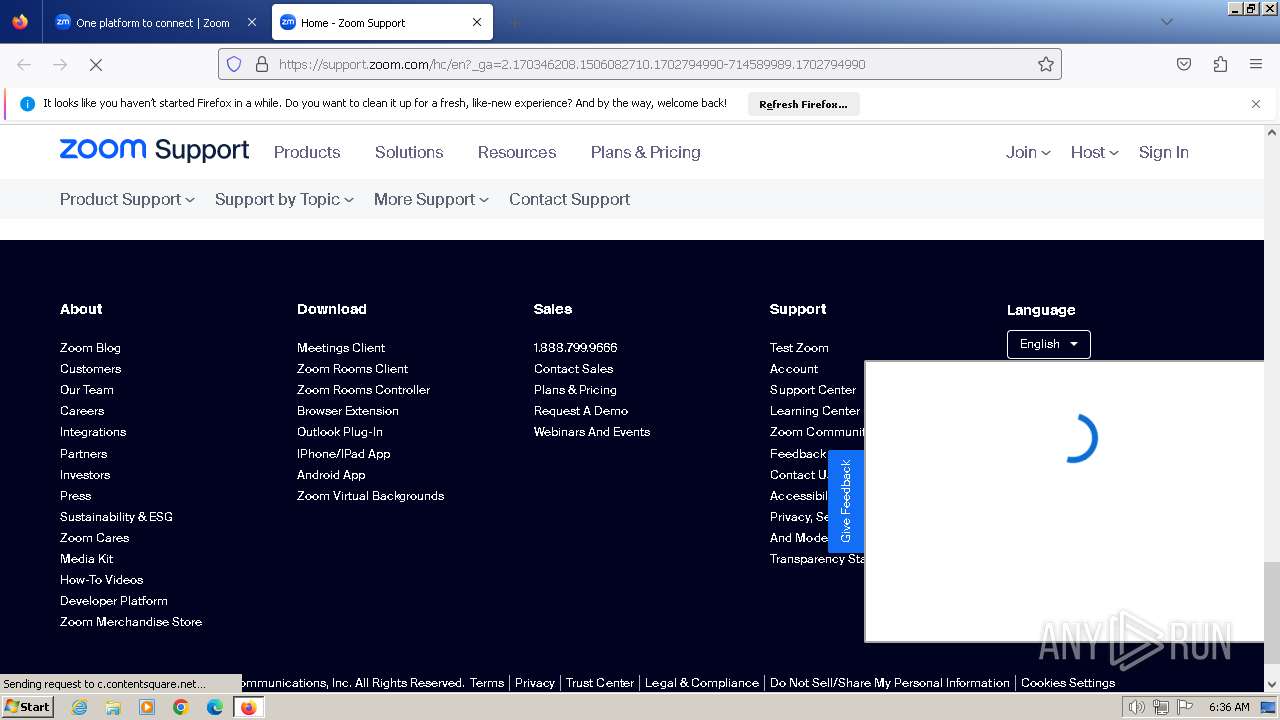Open Cookies Settings in footer
This screenshot has height=720, width=1280.
(x=1068, y=683)
